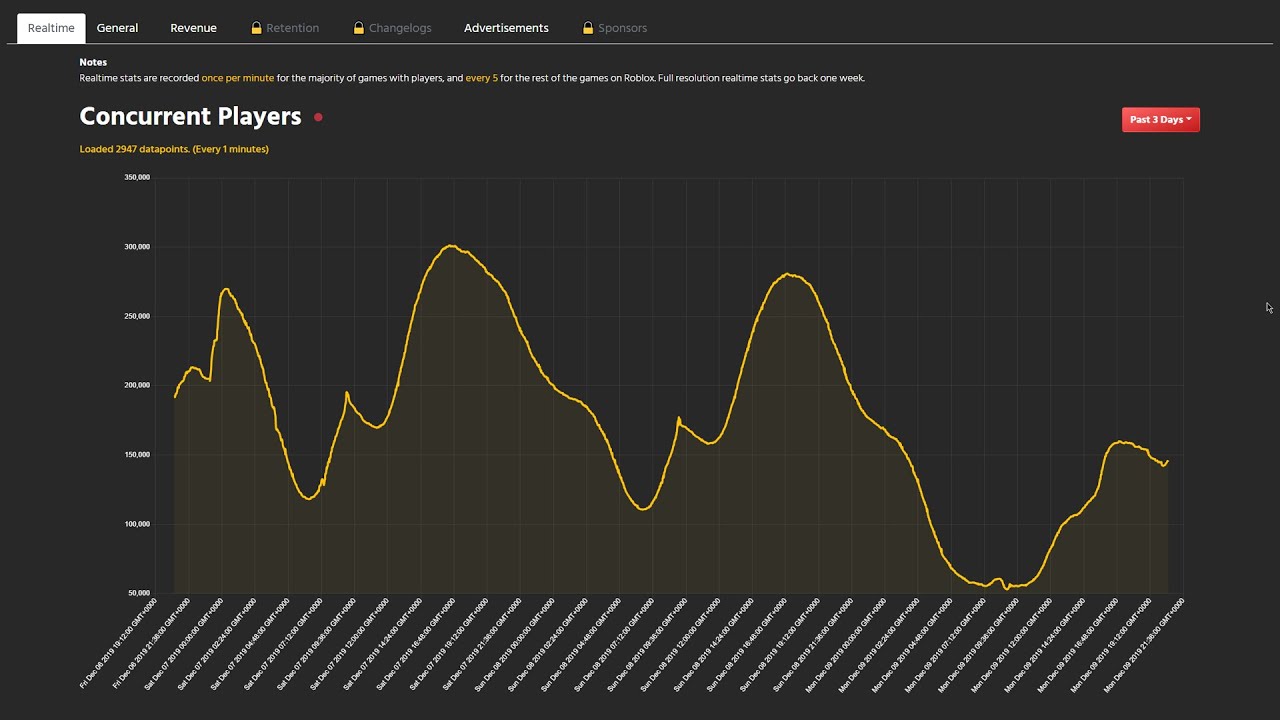This screenshot has height=720, width=1280.
Task: Click the 250,000 y-axis label
Action: tap(137, 316)
